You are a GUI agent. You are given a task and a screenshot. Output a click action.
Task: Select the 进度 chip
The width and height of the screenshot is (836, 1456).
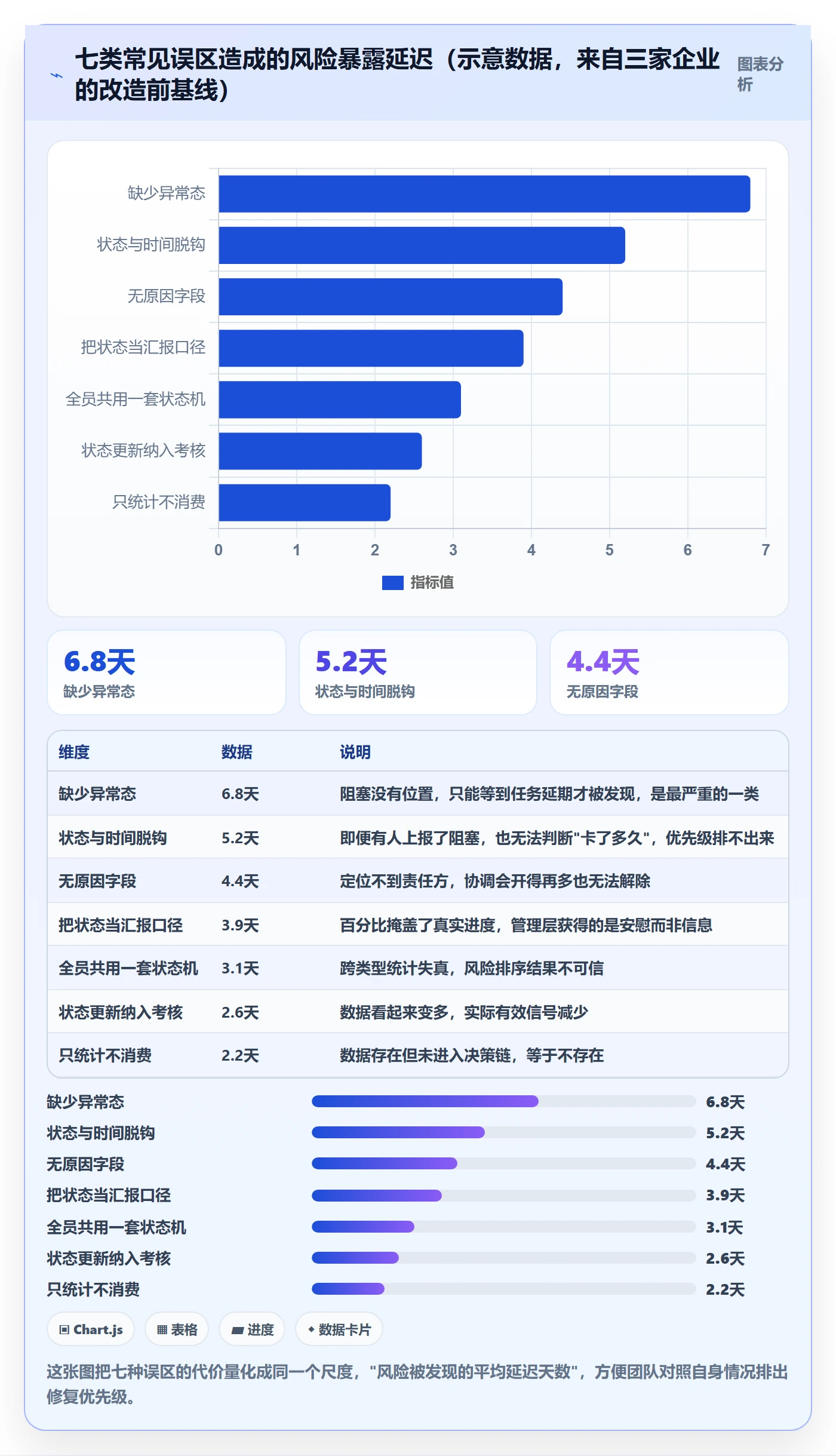[x=252, y=1329]
